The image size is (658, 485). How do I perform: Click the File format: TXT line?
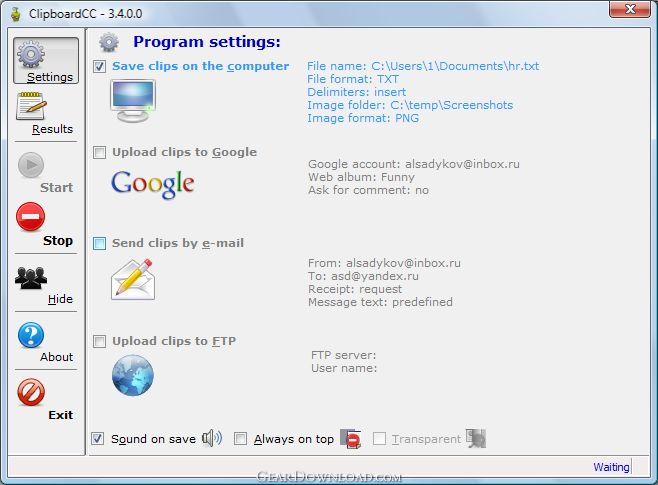tap(353, 79)
